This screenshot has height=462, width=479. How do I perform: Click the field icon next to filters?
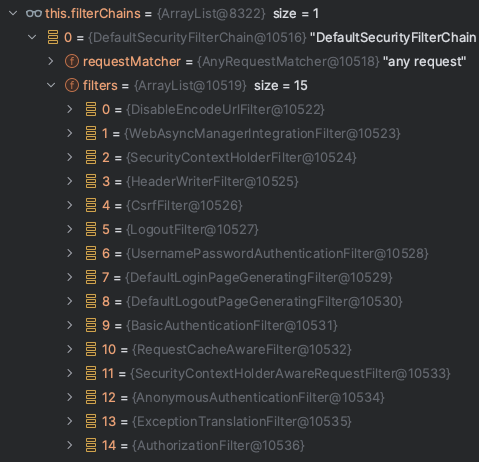[72, 85]
